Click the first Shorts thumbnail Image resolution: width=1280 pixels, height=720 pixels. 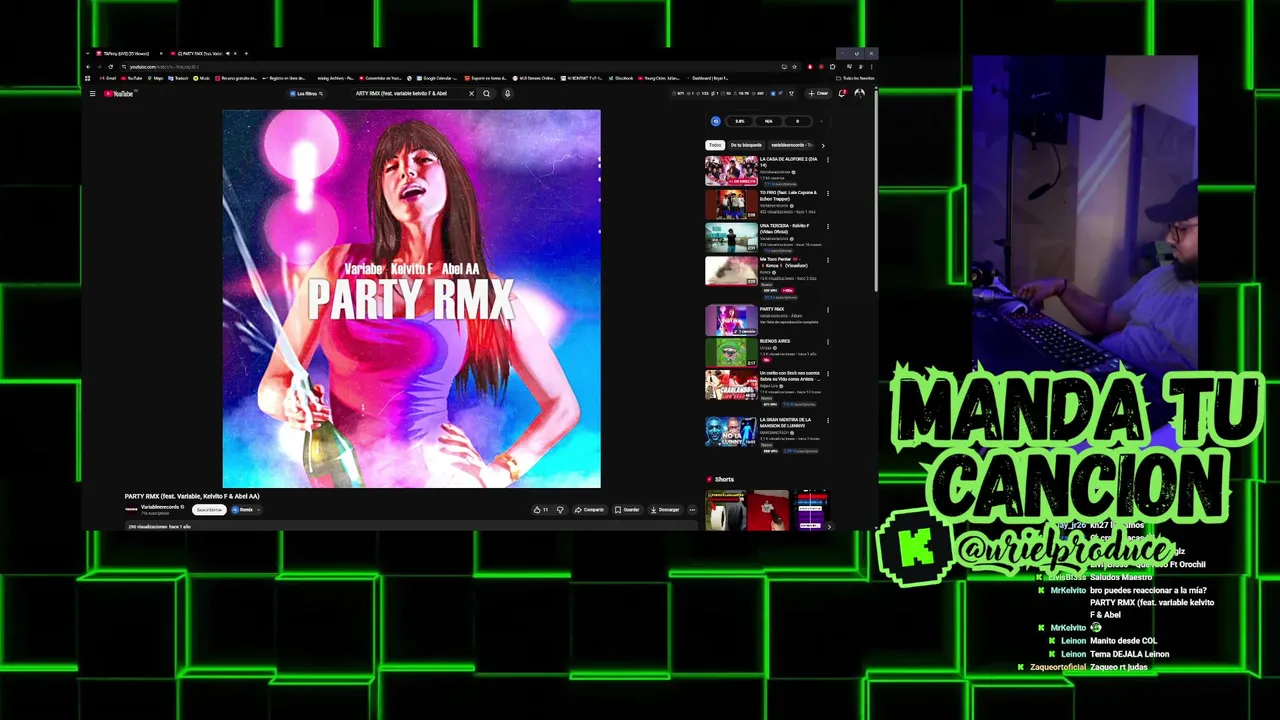point(726,510)
